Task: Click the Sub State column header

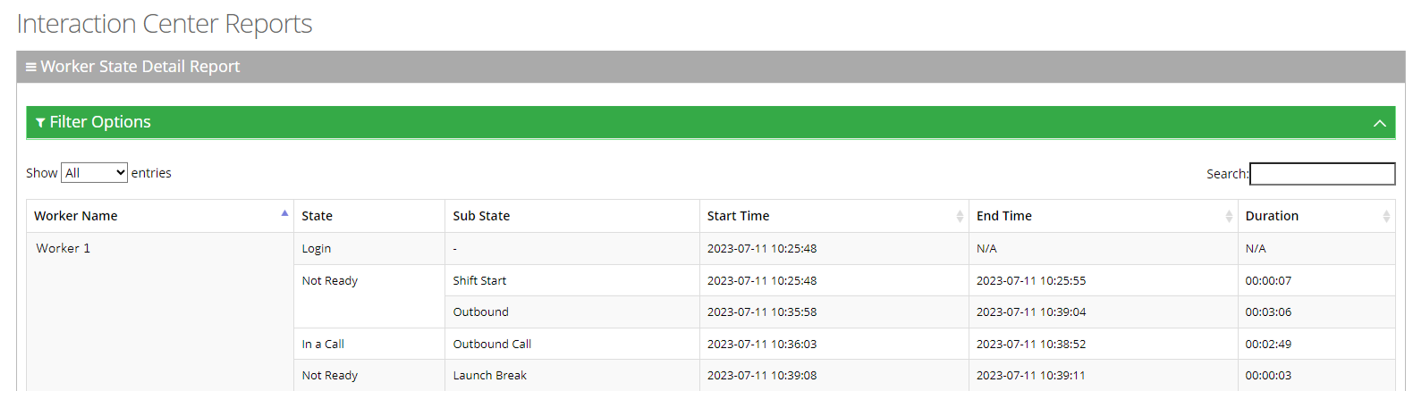Action: (481, 216)
